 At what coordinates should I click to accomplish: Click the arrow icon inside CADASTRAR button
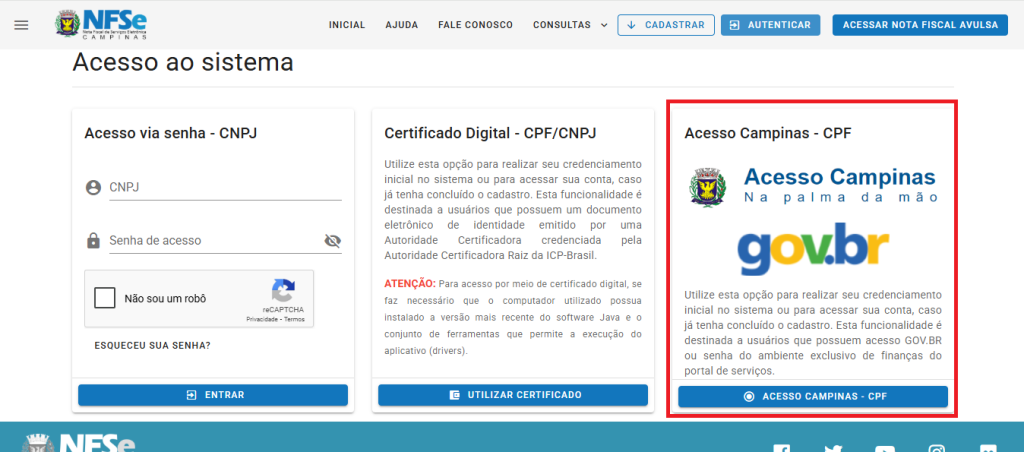(631, 25)
